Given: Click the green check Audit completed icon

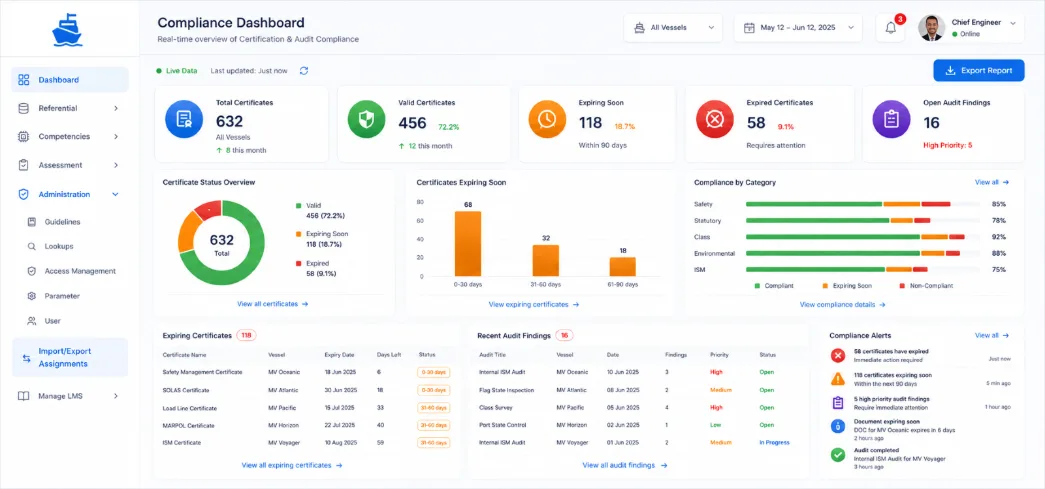Looking at the screenshot, I should tap(838, 454).
